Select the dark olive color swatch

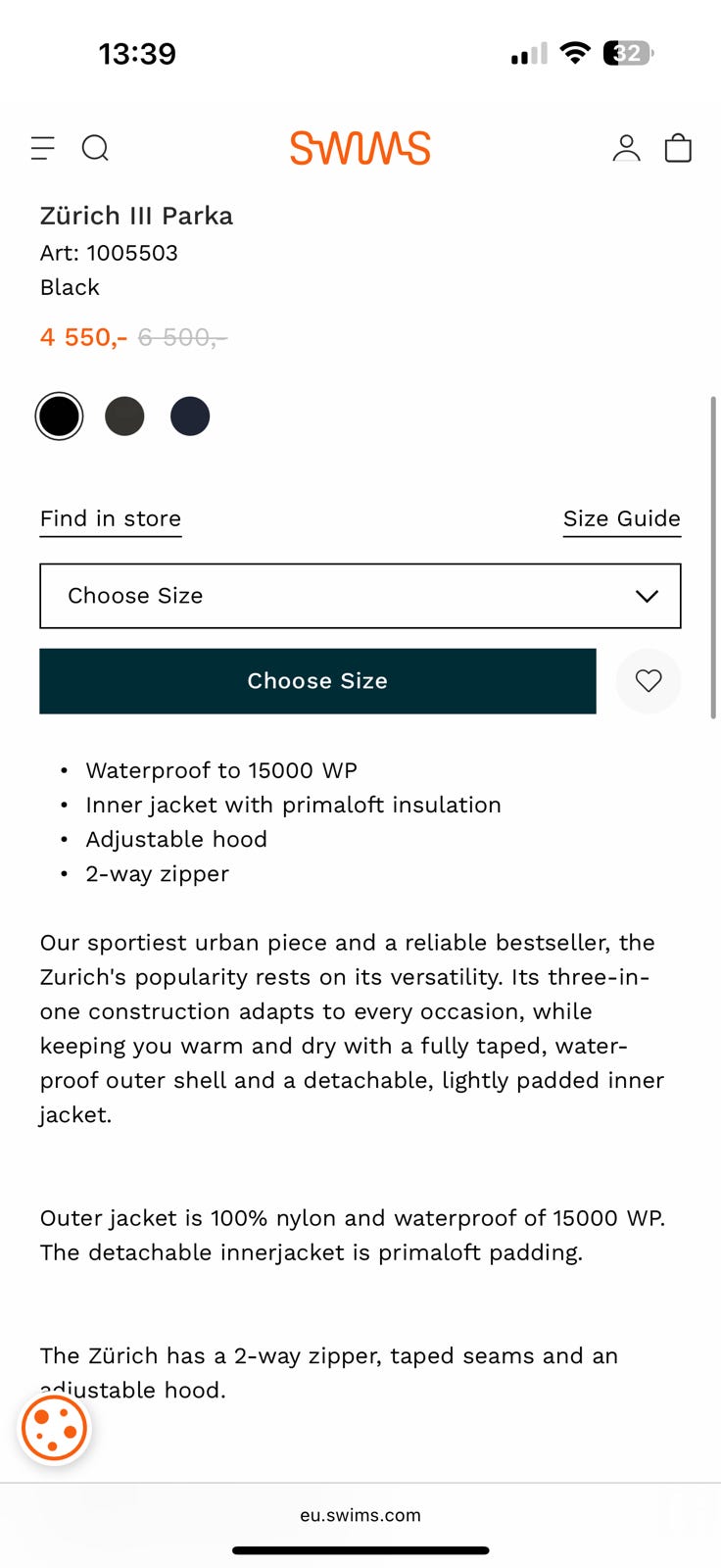(x=124, y=416)
